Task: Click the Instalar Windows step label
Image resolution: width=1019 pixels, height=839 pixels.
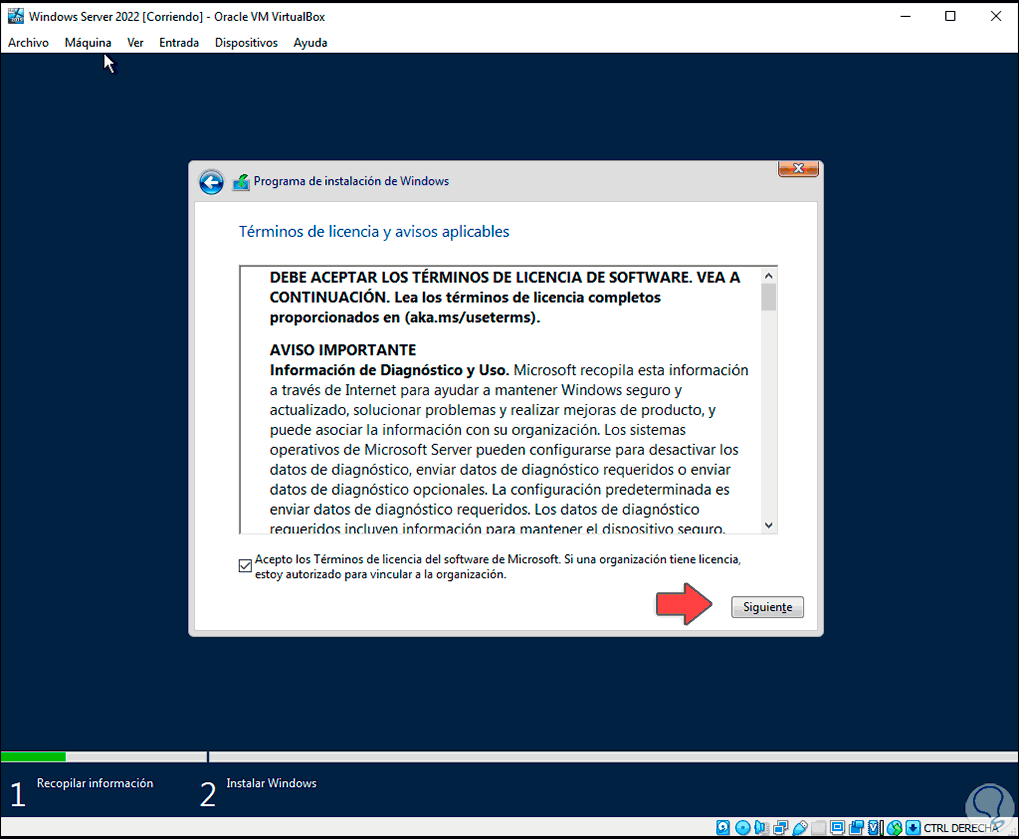Action: pos(271,783)
